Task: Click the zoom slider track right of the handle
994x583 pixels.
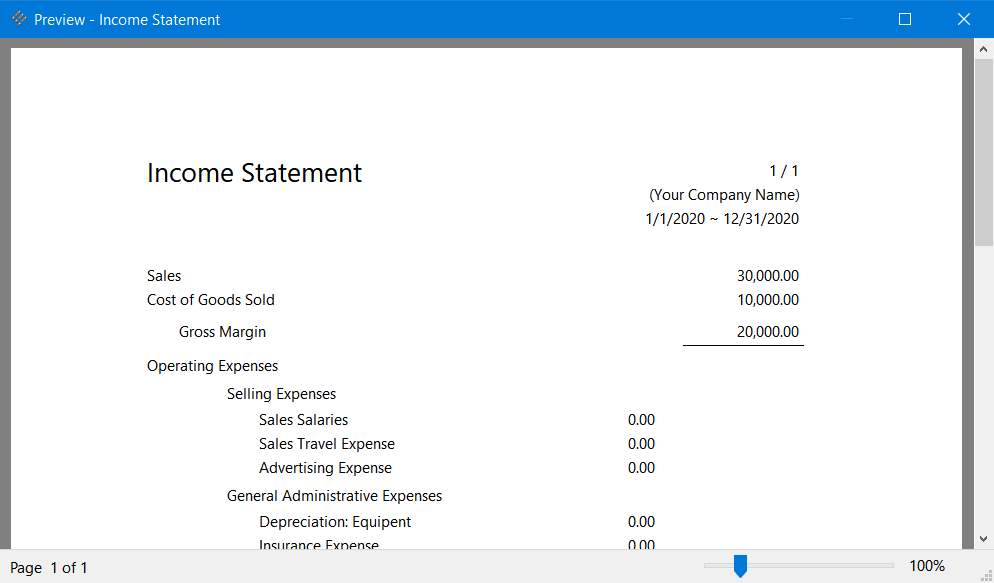Action: point(820,565)
